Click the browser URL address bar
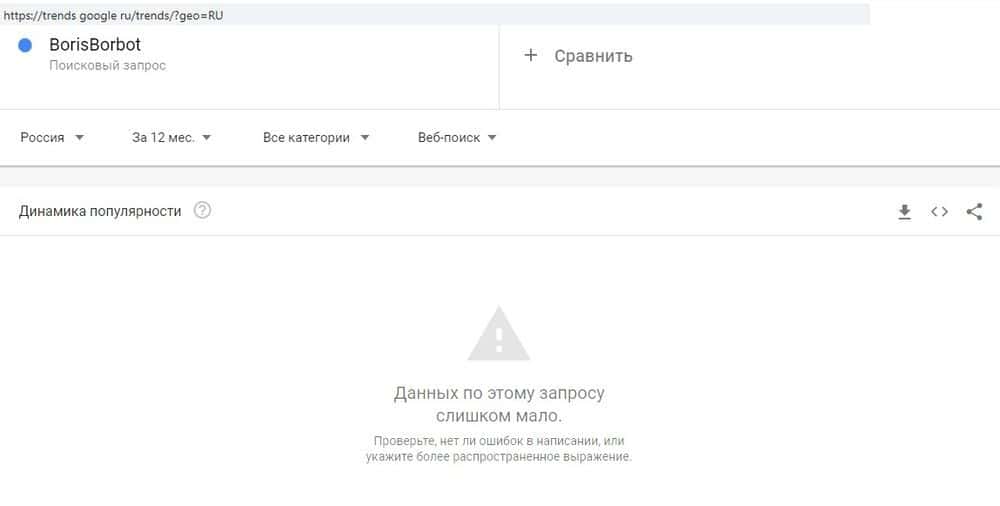 tap(435, 15)
